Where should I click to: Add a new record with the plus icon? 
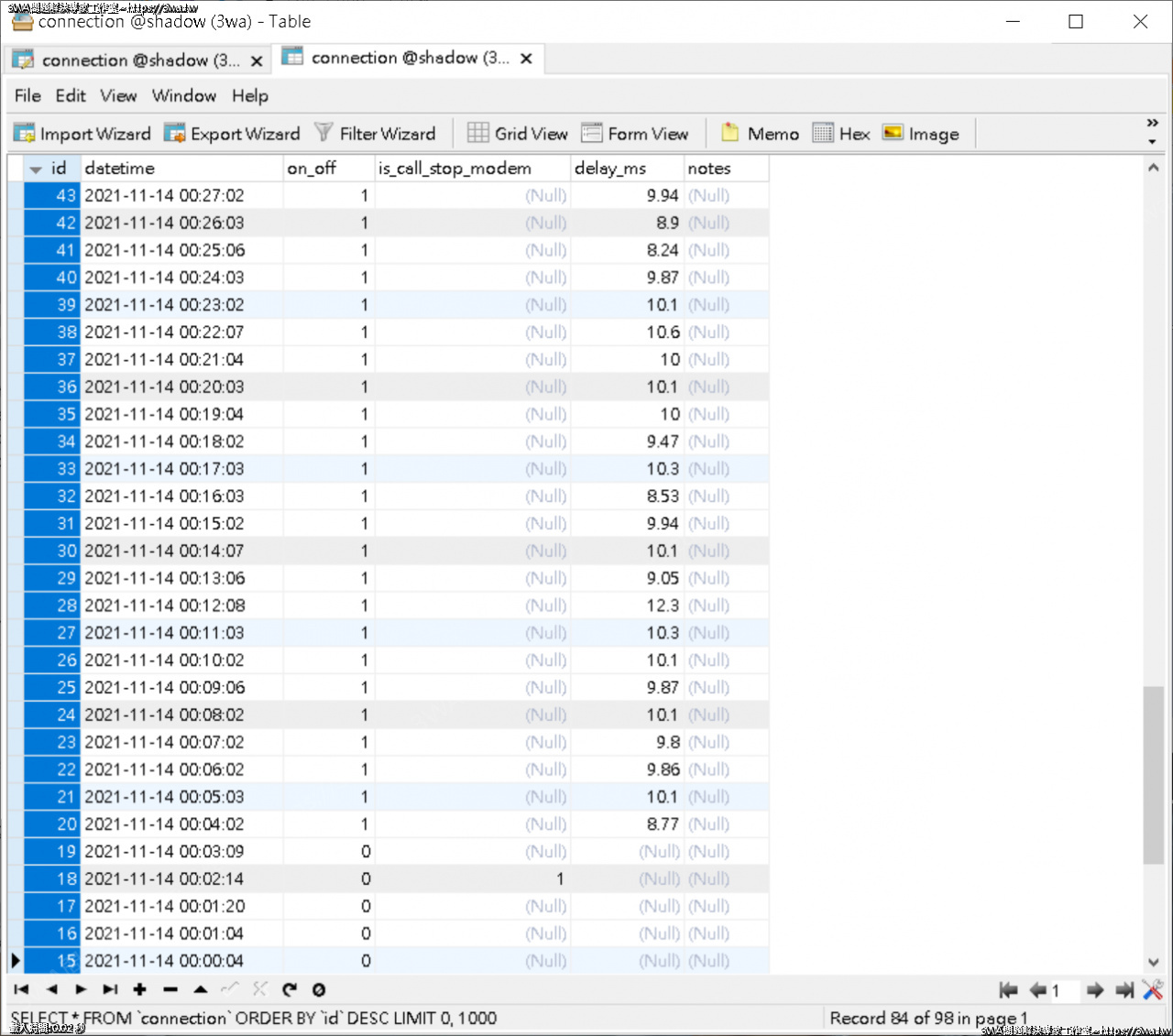[140, 989]
